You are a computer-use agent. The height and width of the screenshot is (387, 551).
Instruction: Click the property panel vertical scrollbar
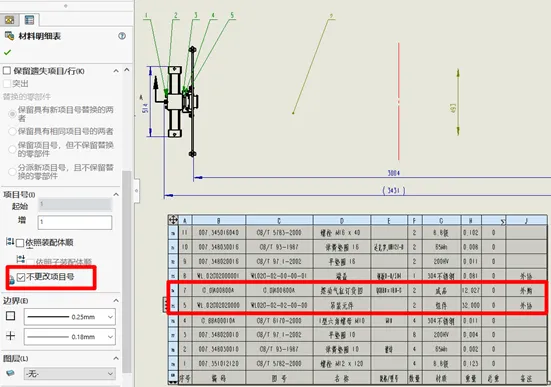(x=127, y=272)
